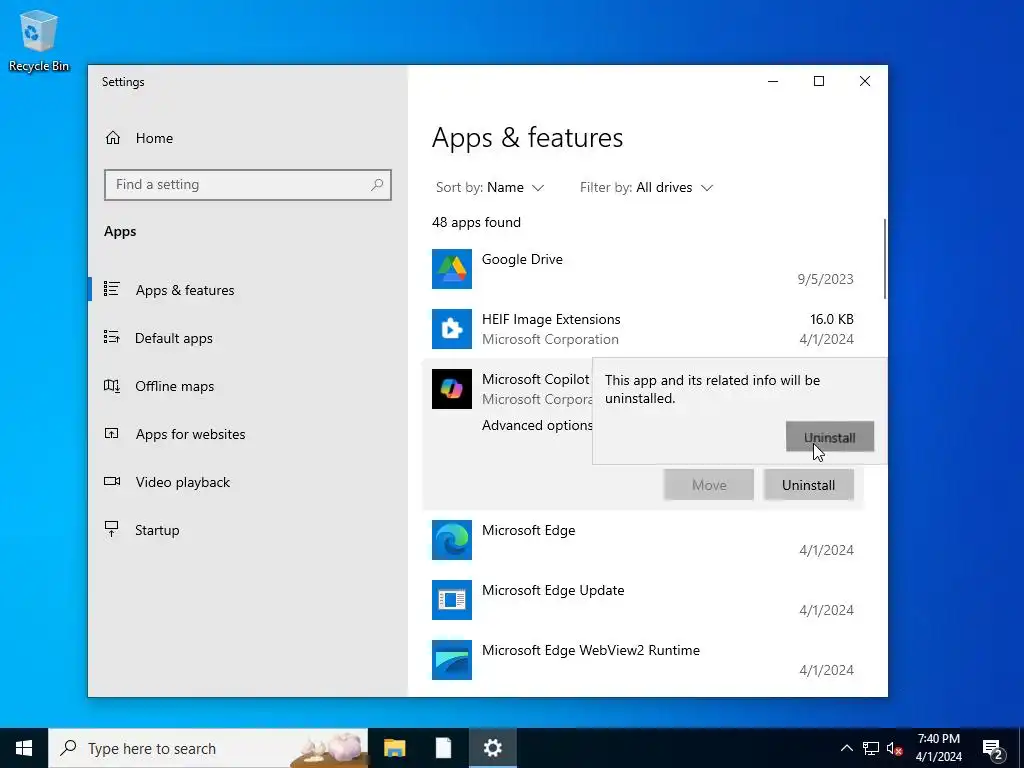Image resolution: width=1024 pixels, height=768 pixels.
Task: Go to Apps for websites page
Action: (x=190, y=434)
